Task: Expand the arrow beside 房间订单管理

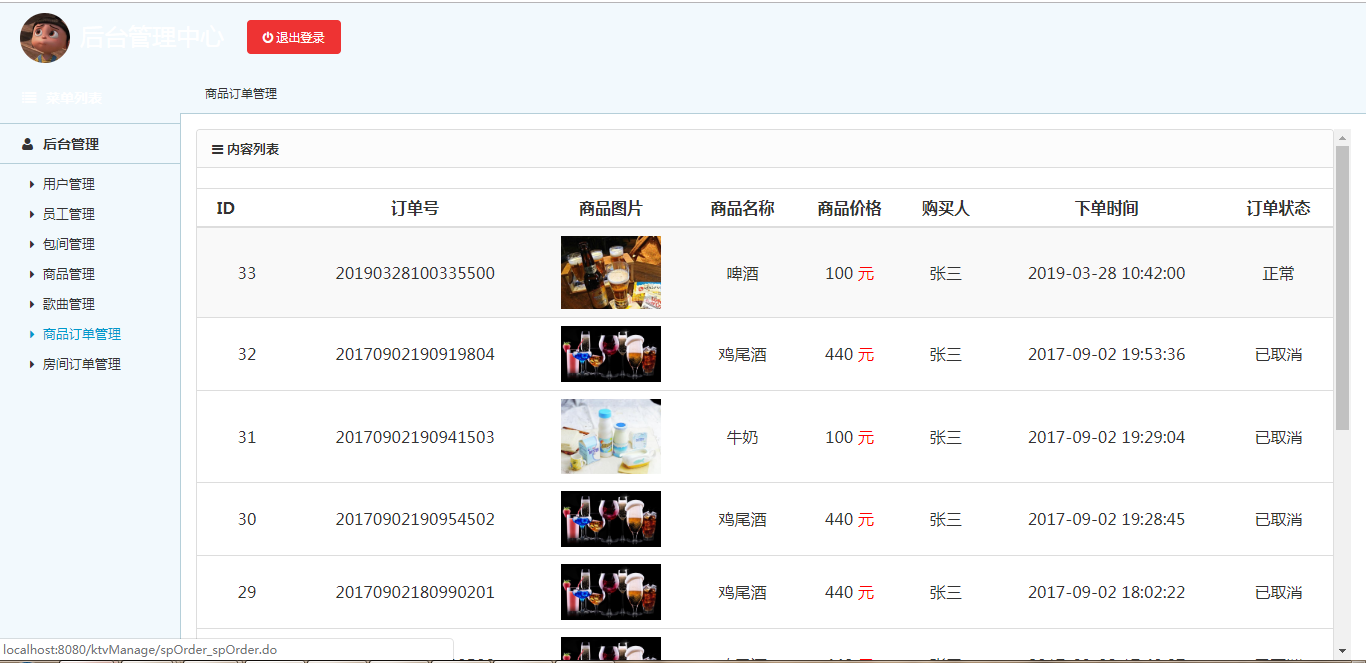Action: click(32, 364)
